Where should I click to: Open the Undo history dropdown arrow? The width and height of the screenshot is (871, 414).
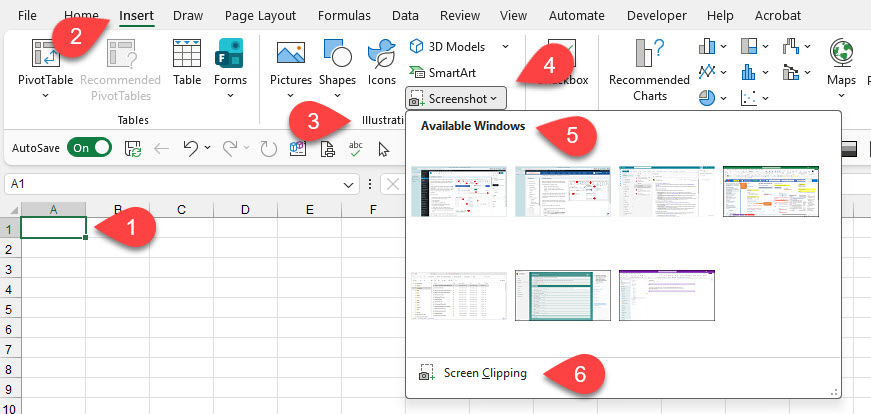click(x=207, y=149)
